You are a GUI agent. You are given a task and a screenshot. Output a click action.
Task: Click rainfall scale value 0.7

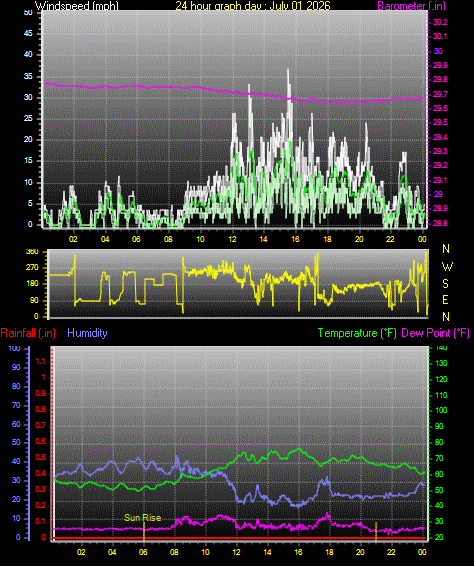tap(40, 426)
